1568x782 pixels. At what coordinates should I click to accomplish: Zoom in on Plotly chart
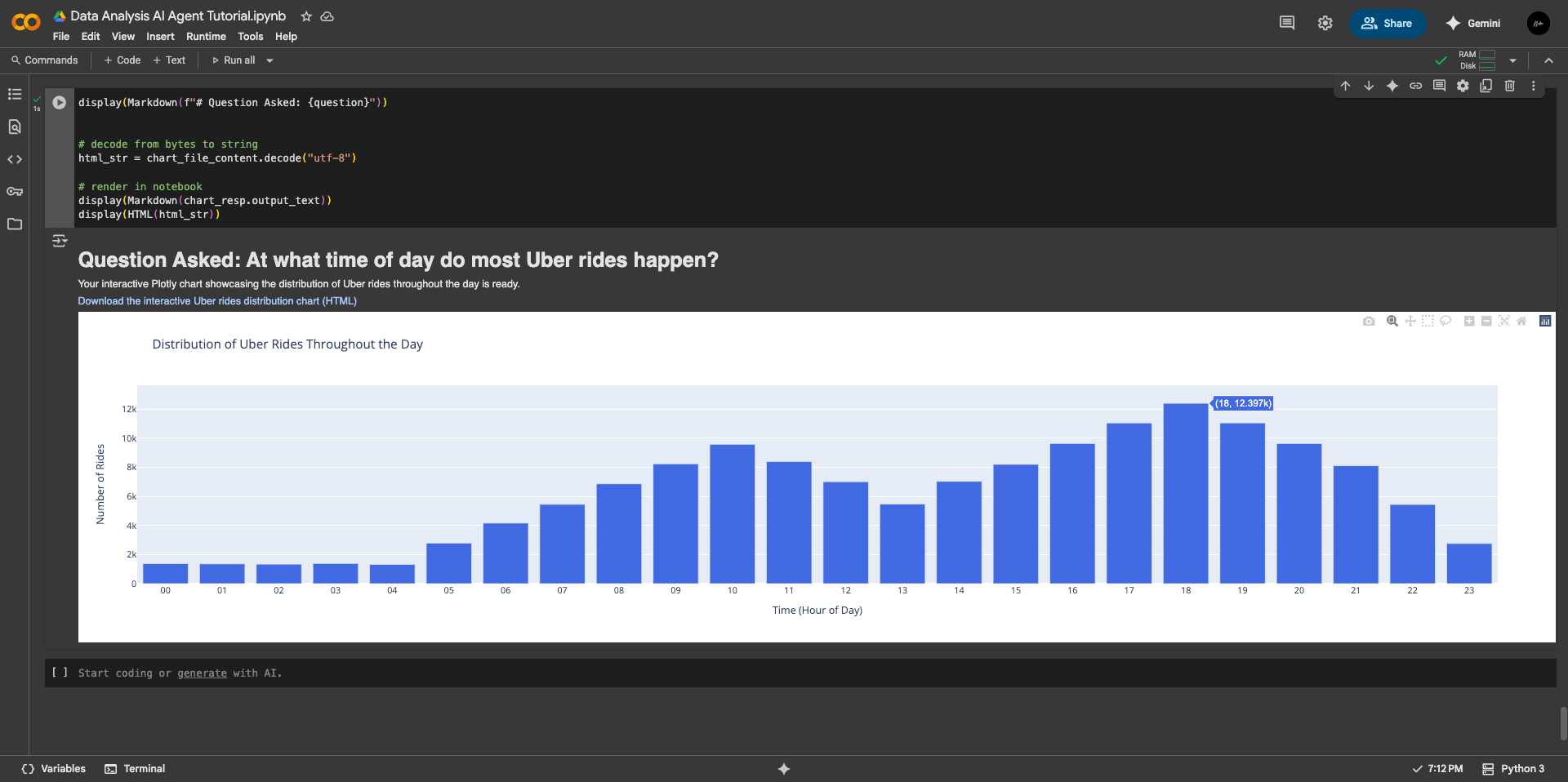click(x=1469, y=321)
